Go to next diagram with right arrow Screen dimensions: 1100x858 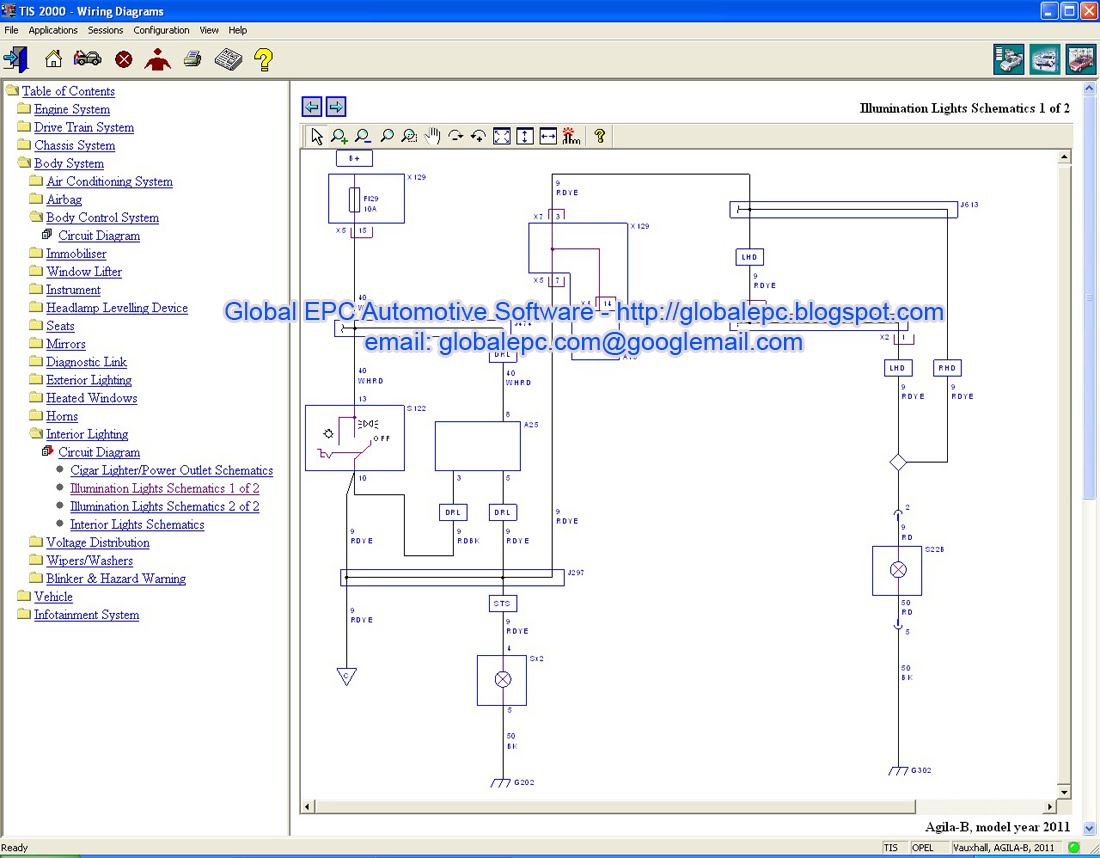336,107
